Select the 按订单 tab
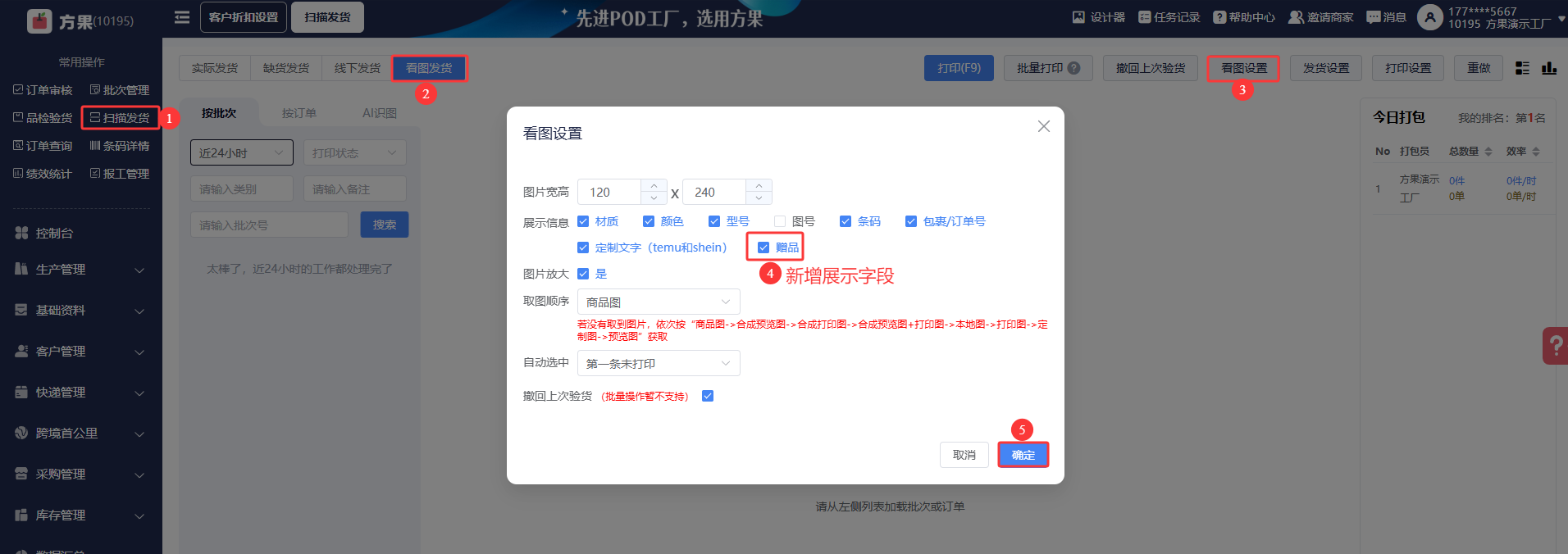 299,113
